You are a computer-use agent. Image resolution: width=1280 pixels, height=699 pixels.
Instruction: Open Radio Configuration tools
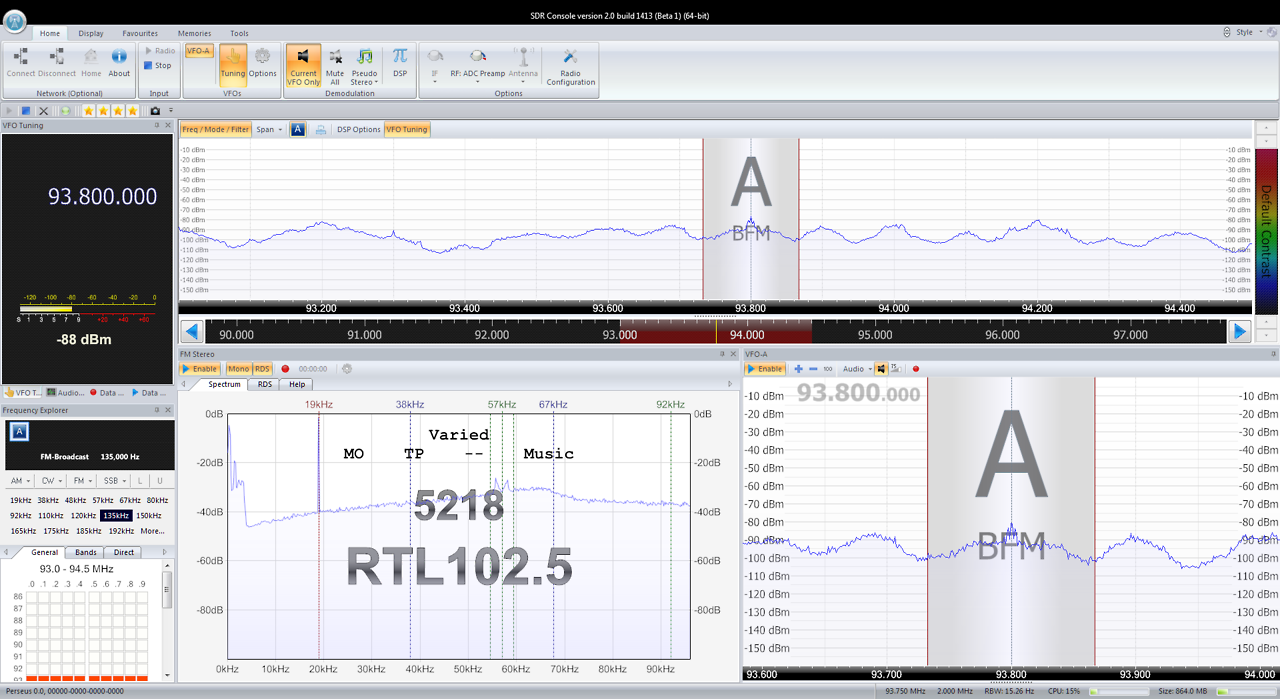(x=570, y=66)
